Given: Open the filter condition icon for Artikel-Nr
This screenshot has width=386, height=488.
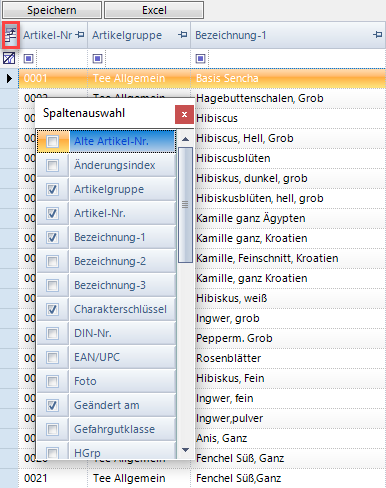Looking at the screenshot, I should pyautogui.click(x=29, y=59).
